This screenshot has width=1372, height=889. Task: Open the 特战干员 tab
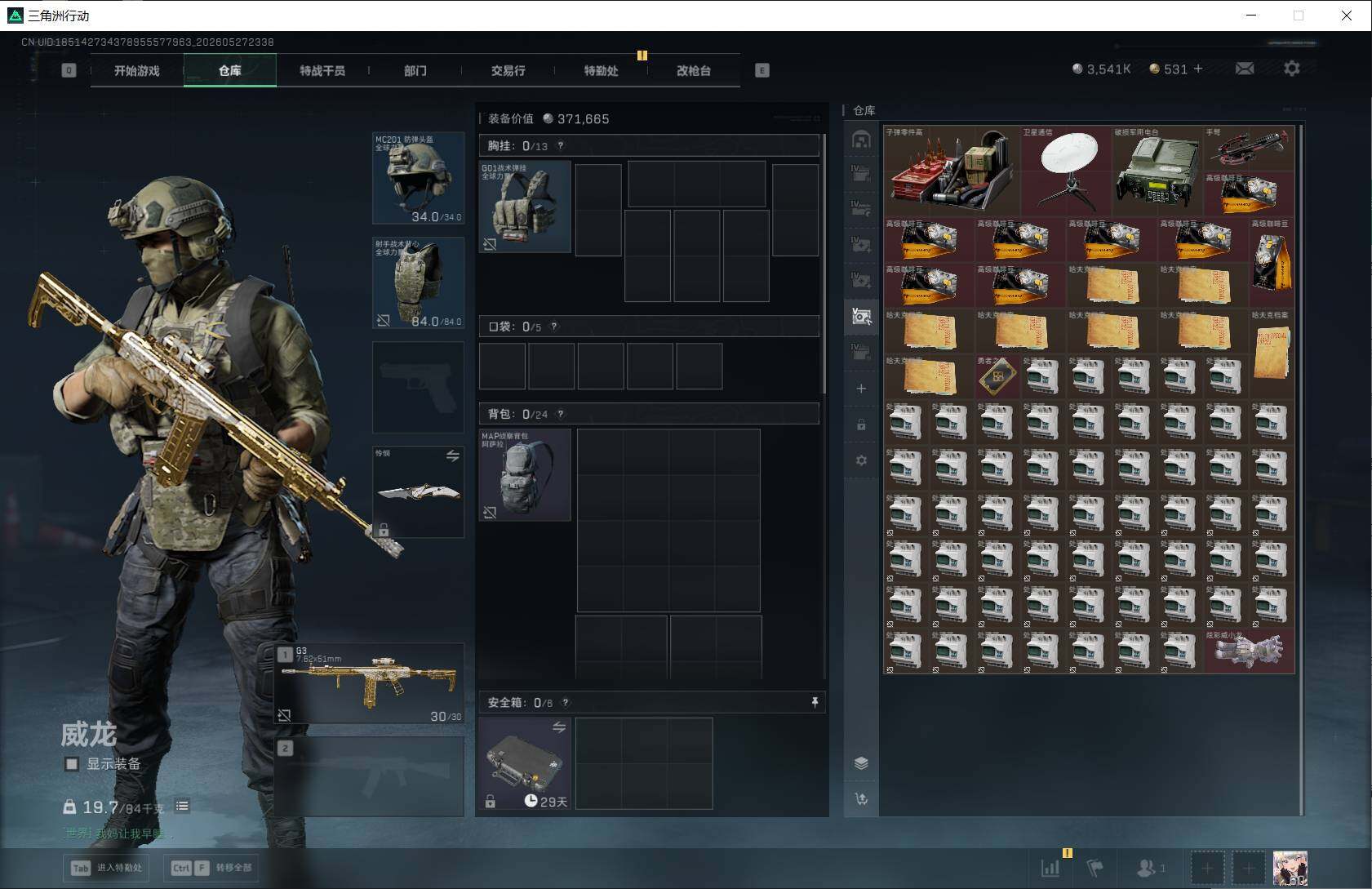click(x=322, y=70)
